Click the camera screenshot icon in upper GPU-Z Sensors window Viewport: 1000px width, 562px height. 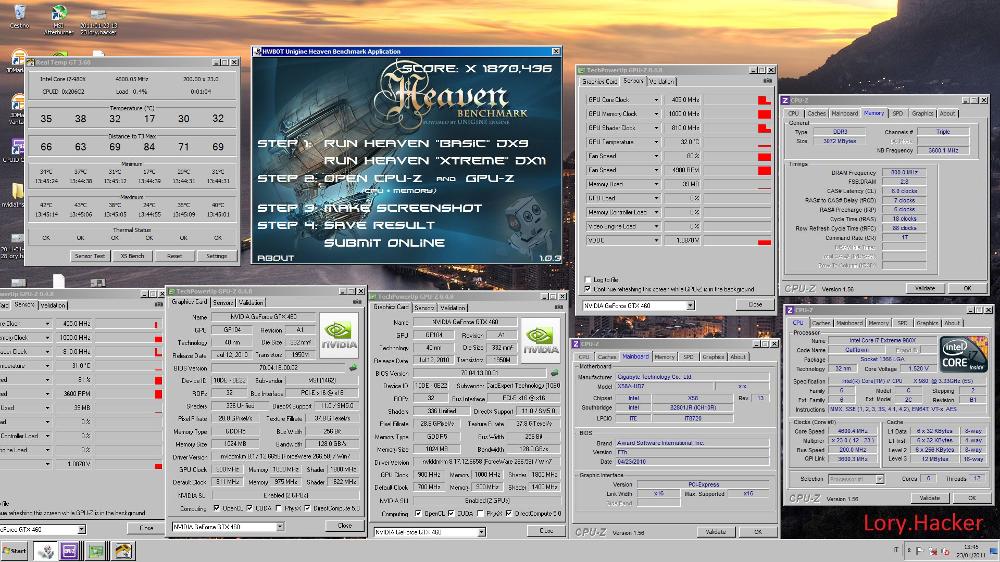pos(768,81)
